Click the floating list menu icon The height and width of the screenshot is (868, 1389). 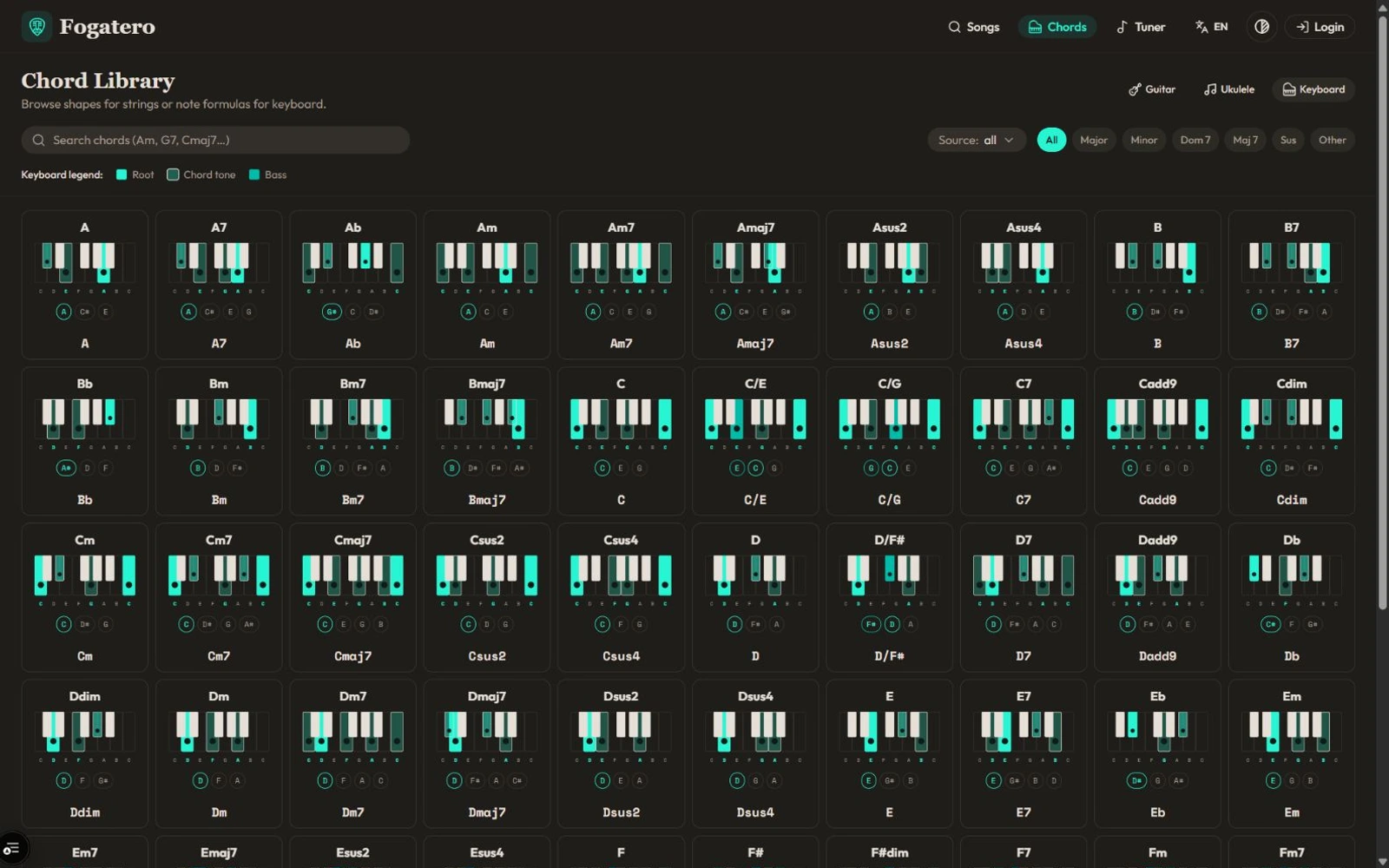pos(11,848)
